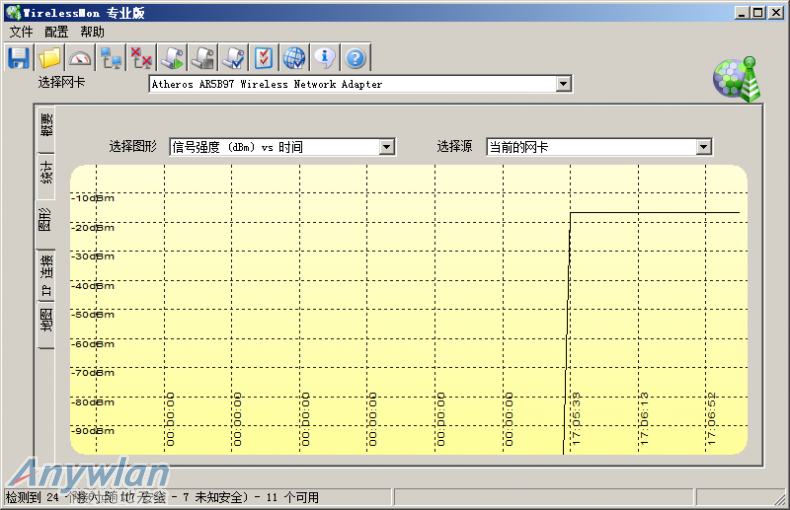Click the signal strength line on graph
Screen dimensions: 790x510
[x=654, y=213]
